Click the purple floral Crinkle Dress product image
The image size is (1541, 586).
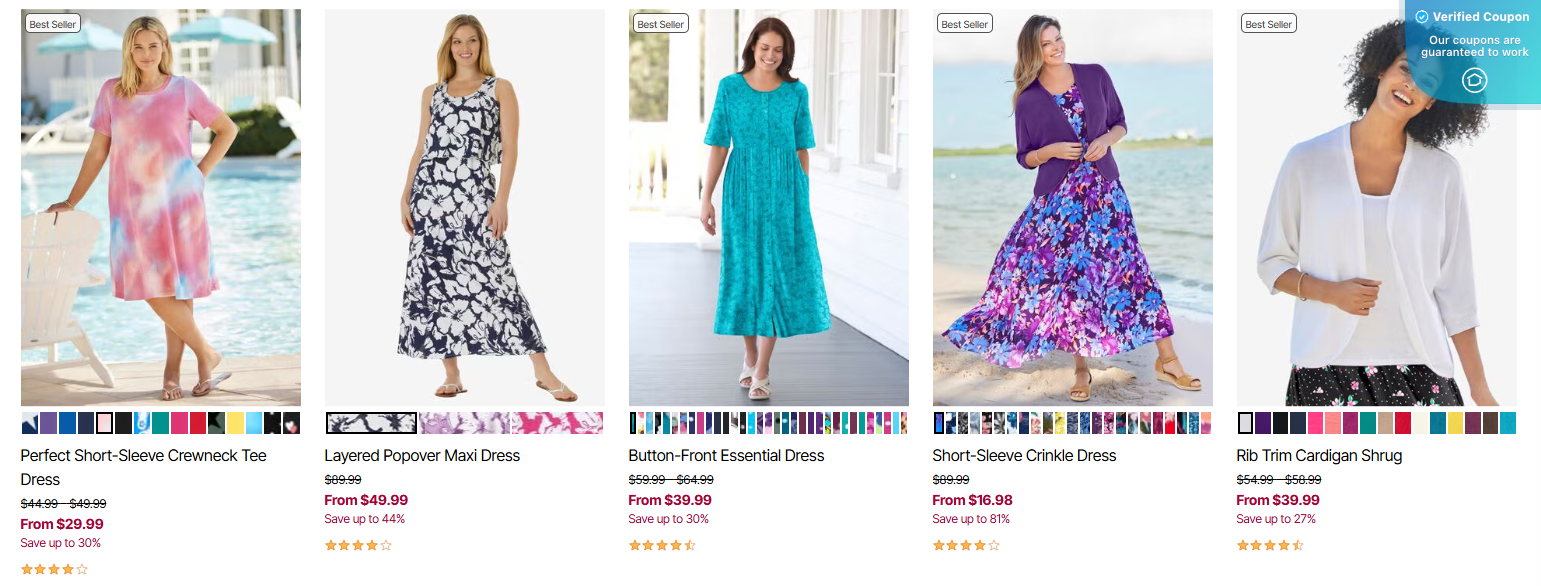1072,208
